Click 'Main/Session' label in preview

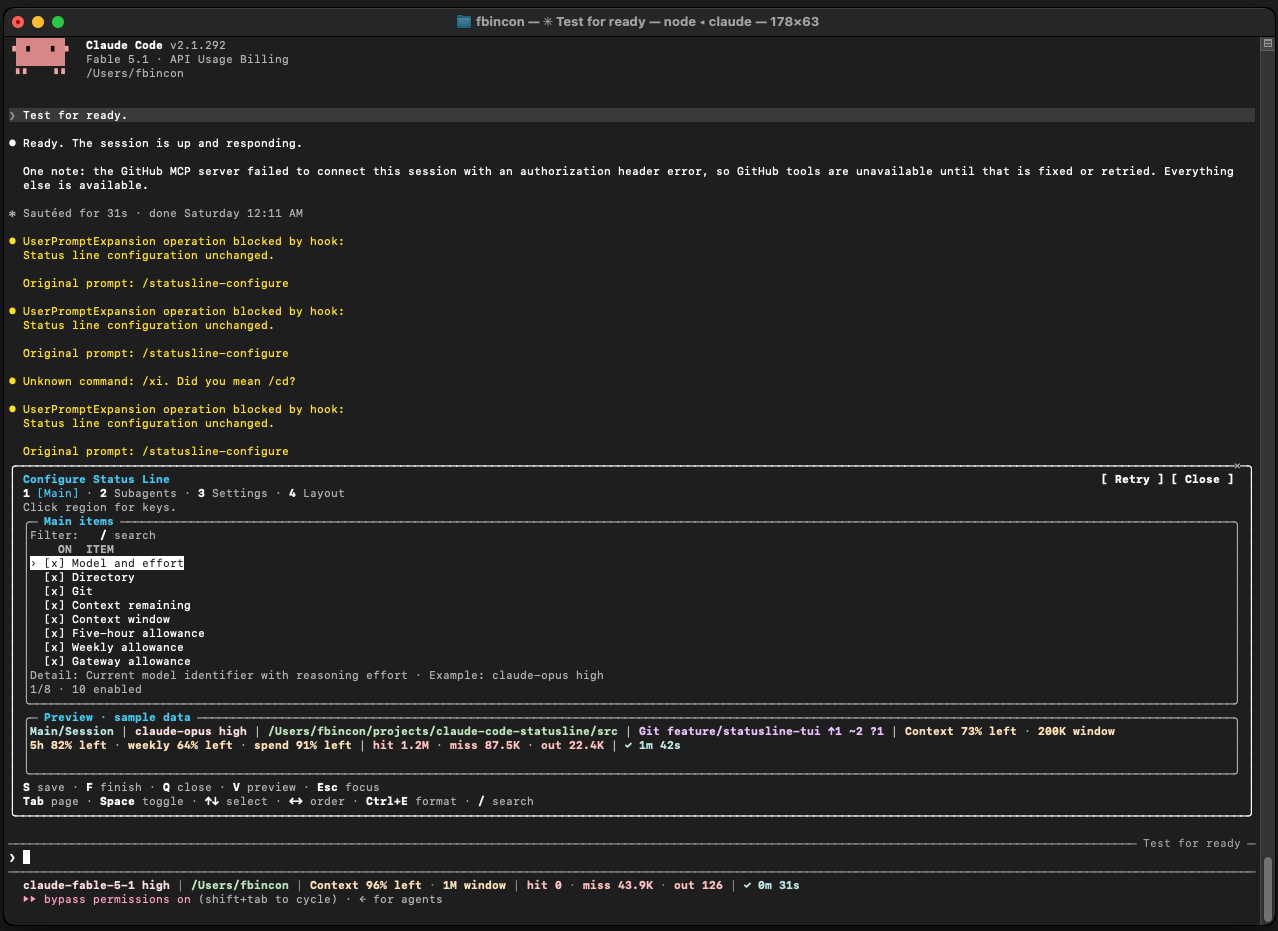72,731
